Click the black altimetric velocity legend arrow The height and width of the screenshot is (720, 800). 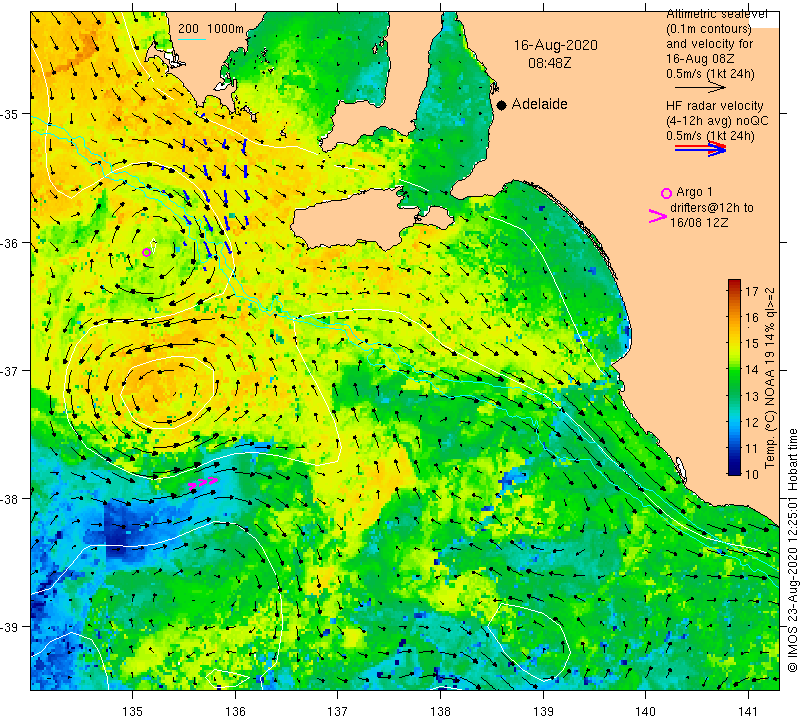tap(700, 87)
